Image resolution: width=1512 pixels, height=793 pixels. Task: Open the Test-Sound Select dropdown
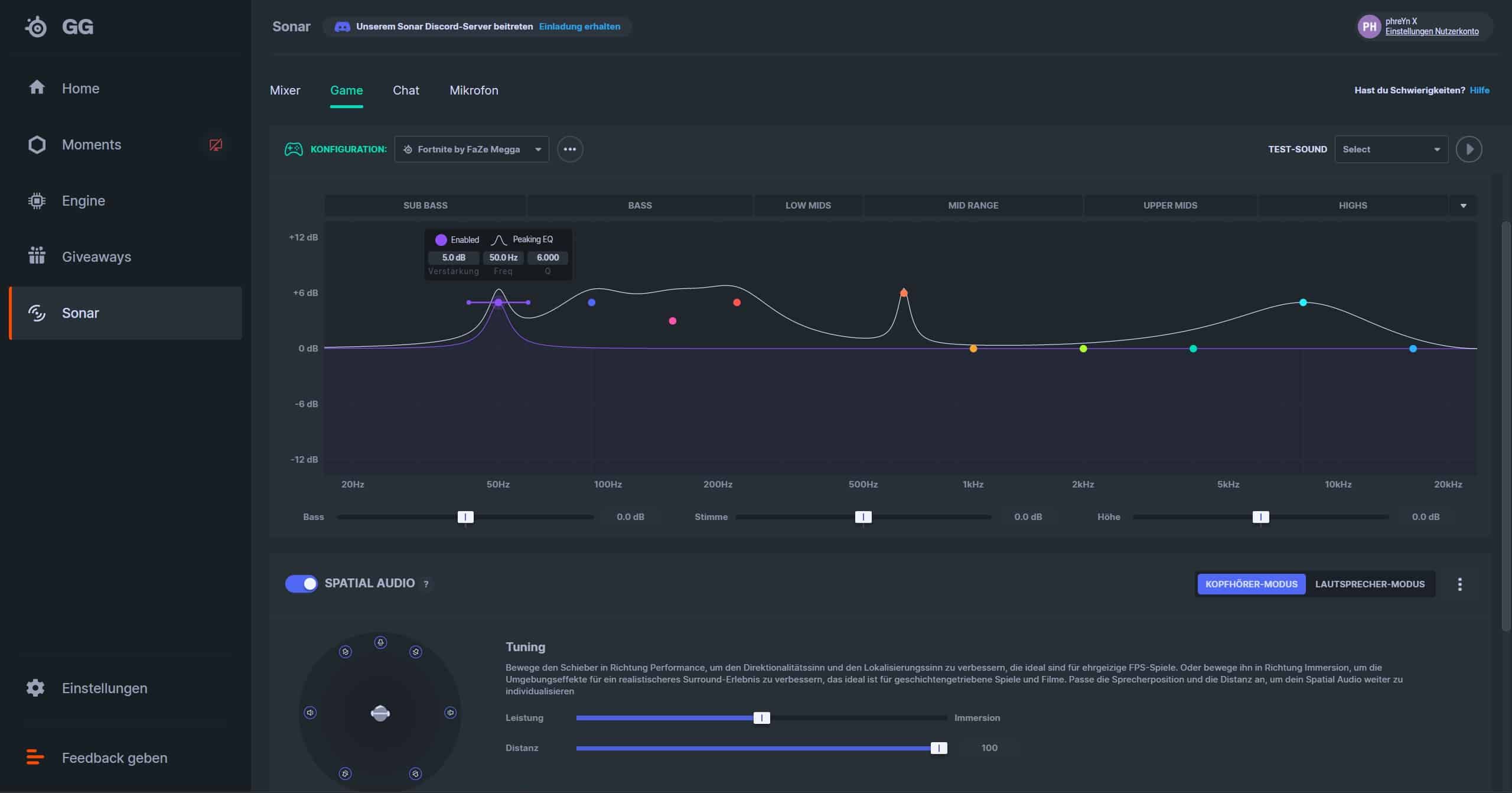point(1391,149)
